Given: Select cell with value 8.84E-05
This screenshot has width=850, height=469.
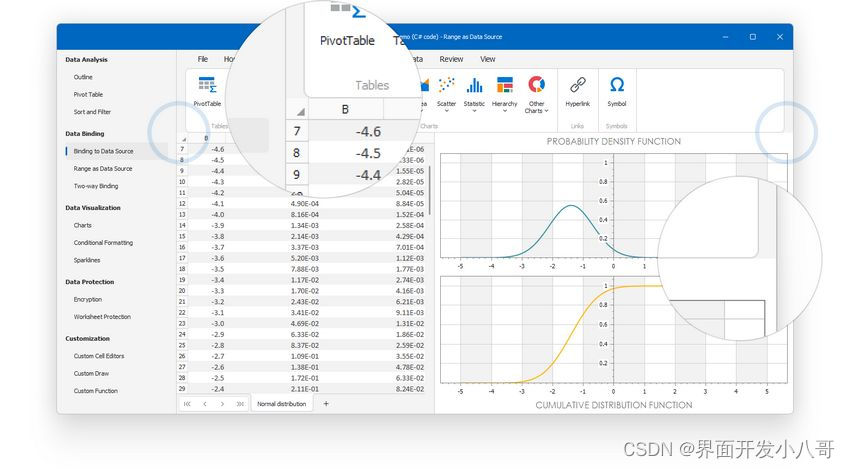Looking at the screenshot, I should tap(410, 204).
